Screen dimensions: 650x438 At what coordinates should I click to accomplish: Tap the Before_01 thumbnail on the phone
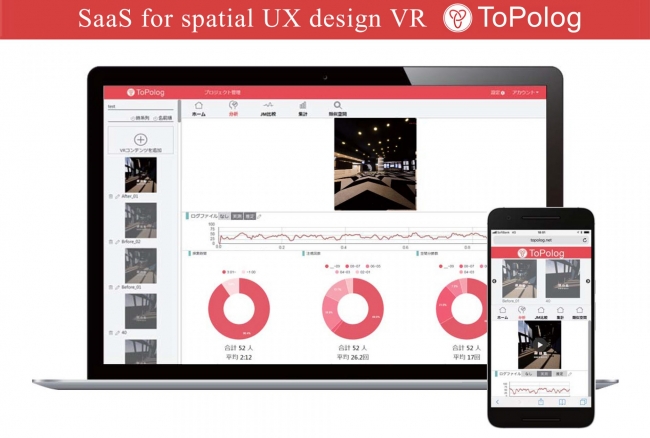519,279
